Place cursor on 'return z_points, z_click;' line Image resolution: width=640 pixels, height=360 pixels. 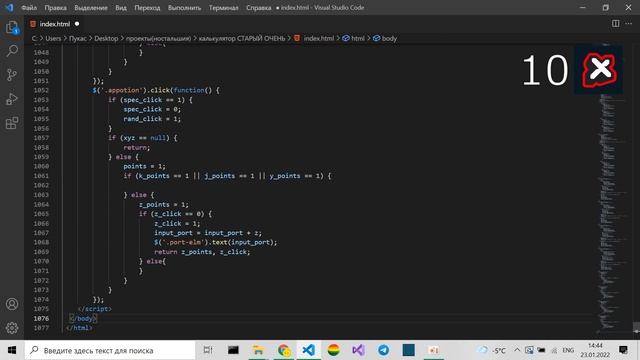click(202, 252)
